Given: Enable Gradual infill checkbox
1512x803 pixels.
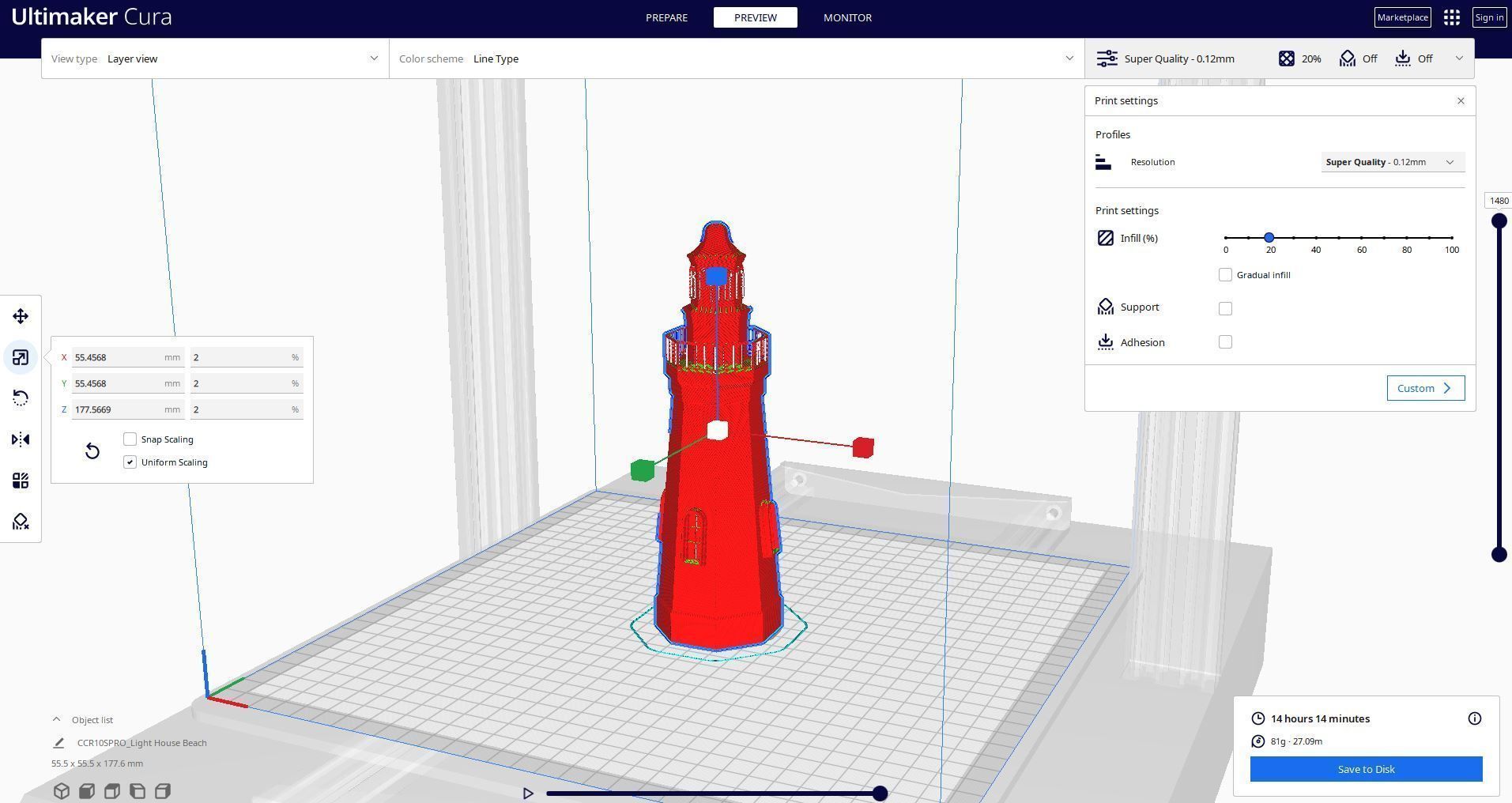Looking at the screenshot, I should coord(1225,275).
